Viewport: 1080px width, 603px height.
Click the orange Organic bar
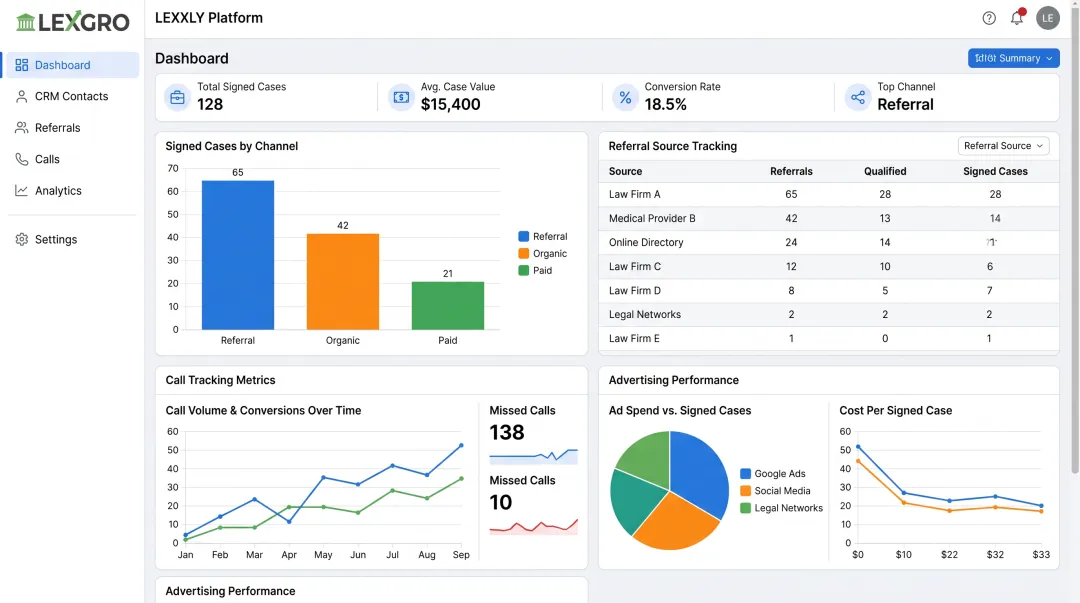point(342,281)
